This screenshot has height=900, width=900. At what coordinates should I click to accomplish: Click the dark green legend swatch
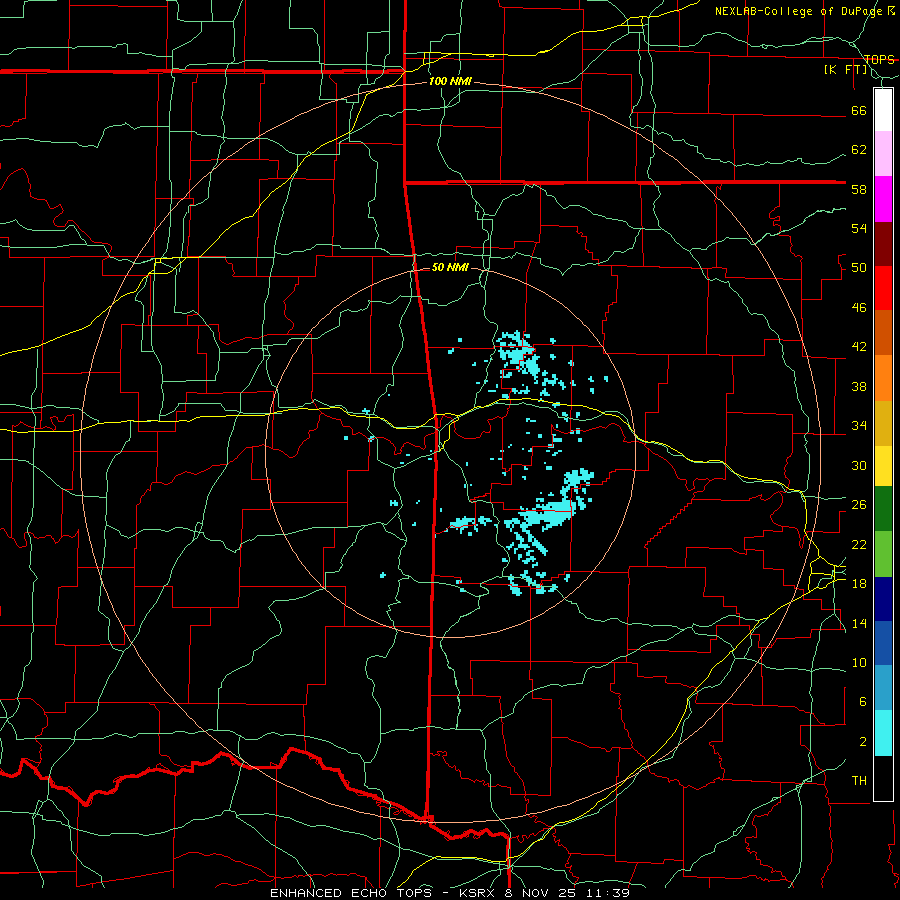click(883, 509)
